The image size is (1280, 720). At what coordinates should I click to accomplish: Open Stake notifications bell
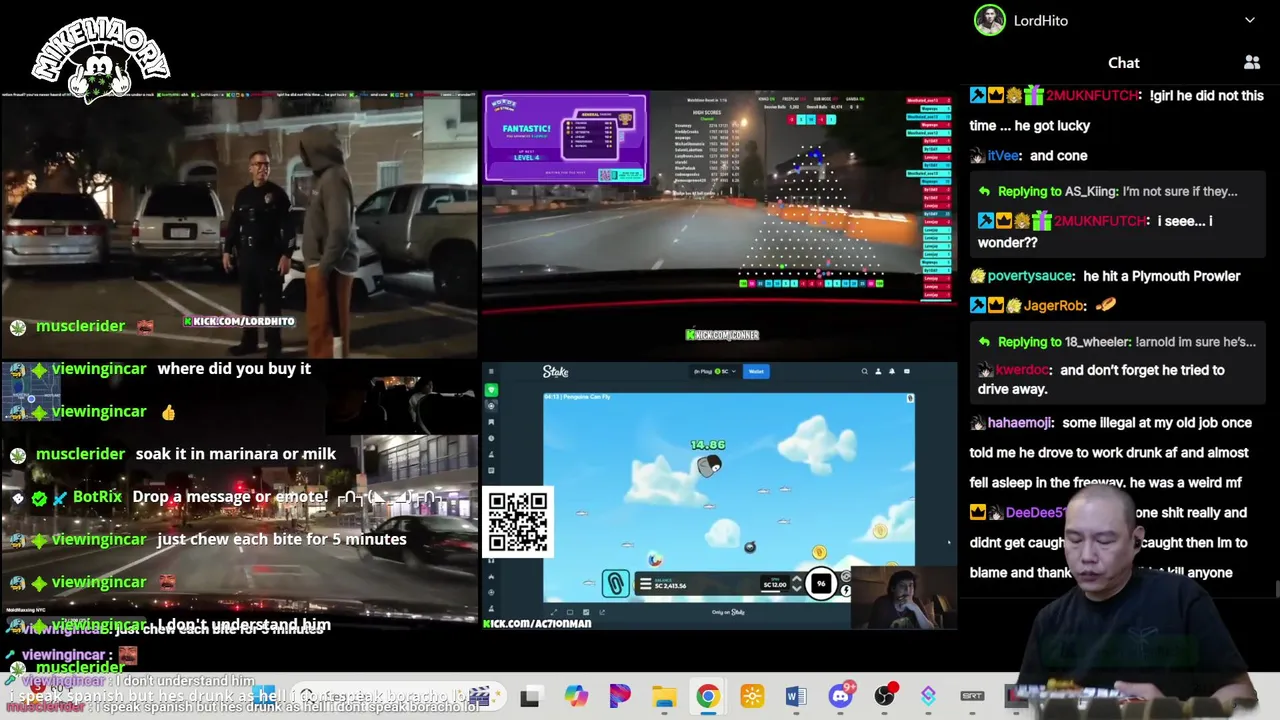click(x=892, y=371)
